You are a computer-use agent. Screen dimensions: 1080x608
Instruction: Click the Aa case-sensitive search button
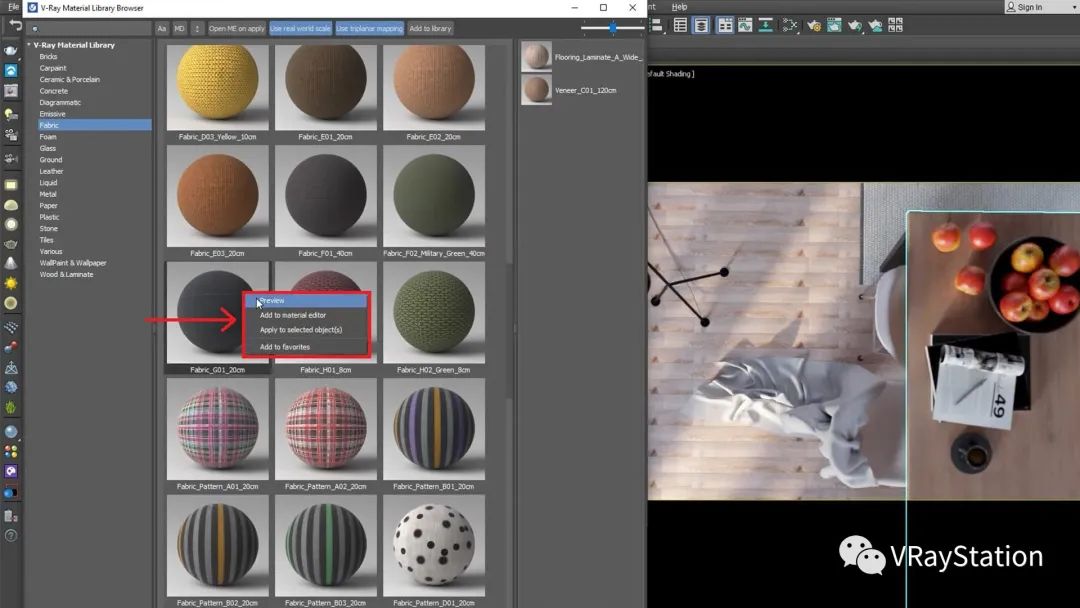162,28
